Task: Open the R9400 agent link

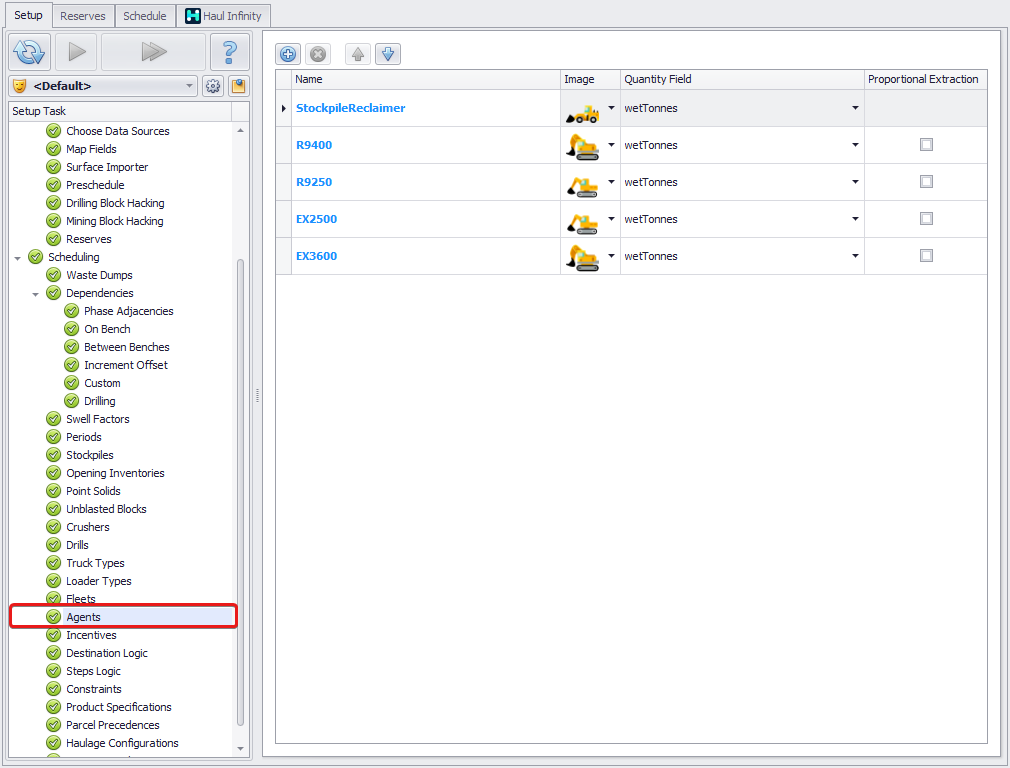Action: (314, 145)
